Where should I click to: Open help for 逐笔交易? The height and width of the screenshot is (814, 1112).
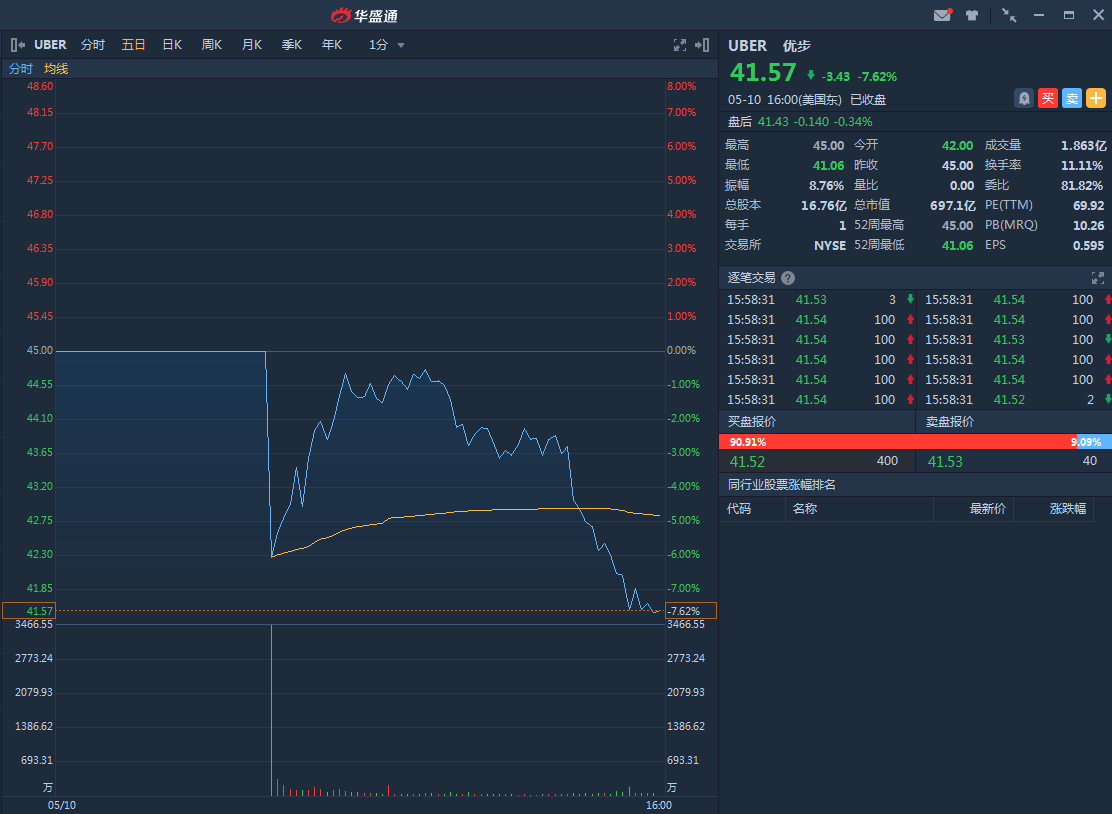coord(788,278)
